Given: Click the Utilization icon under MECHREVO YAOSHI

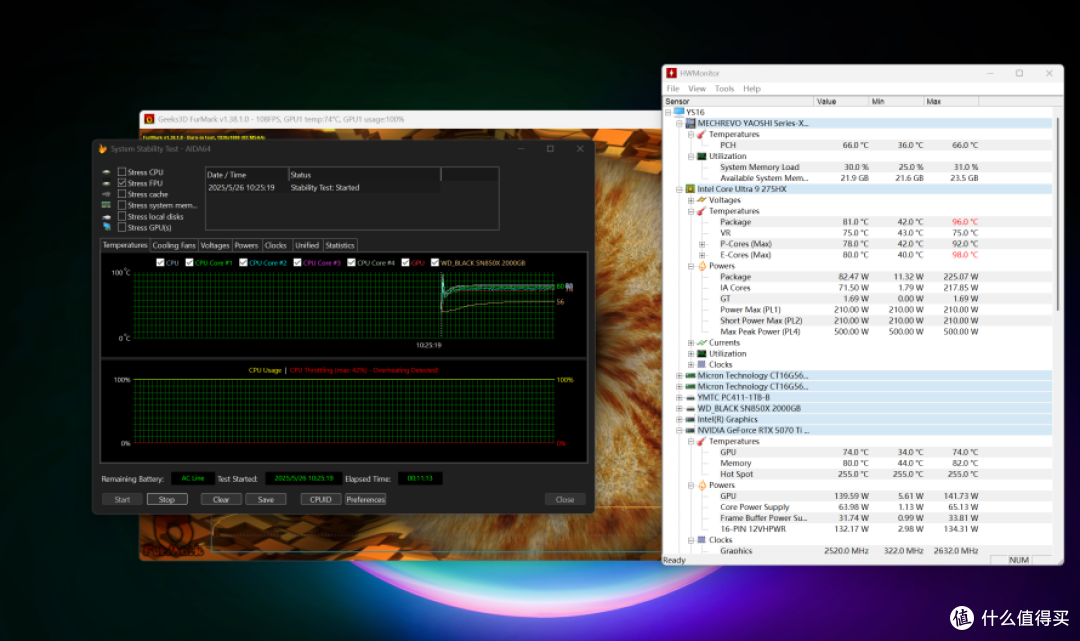Looking at the screenshot, I should (x=702, y=156).
